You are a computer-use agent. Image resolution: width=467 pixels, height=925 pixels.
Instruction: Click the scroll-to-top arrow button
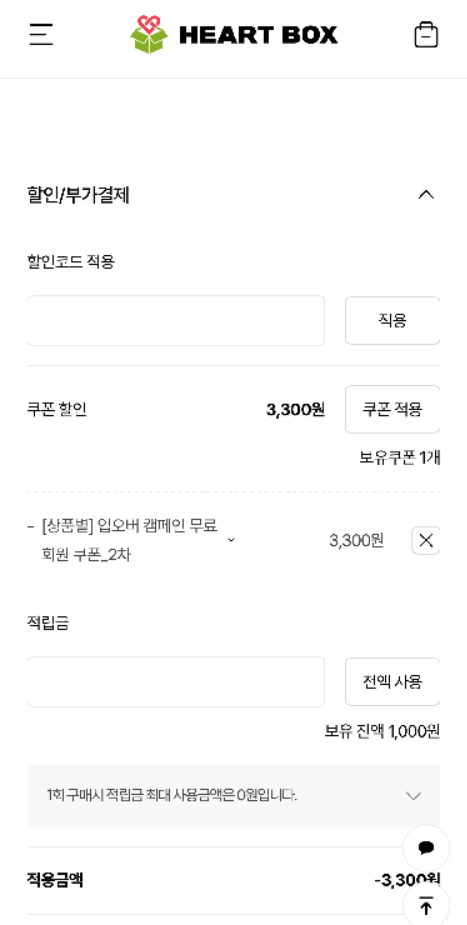[x=426, y=906]
